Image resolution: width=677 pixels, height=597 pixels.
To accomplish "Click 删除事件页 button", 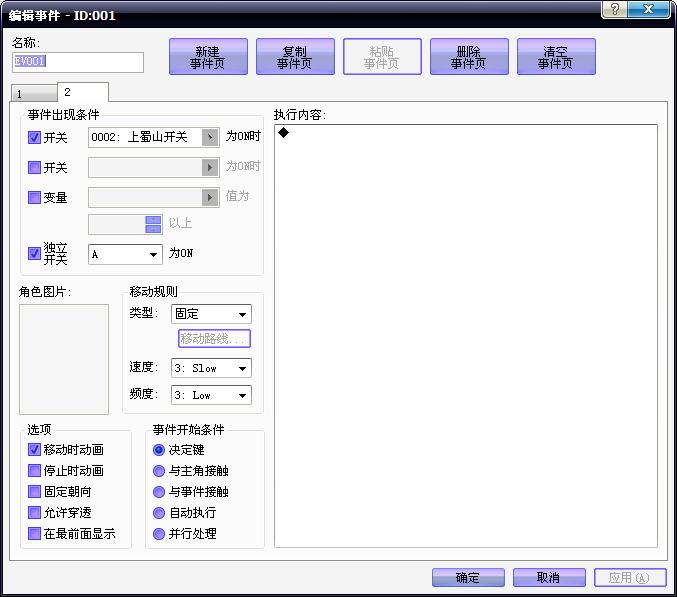I will [x=469, y=57].
